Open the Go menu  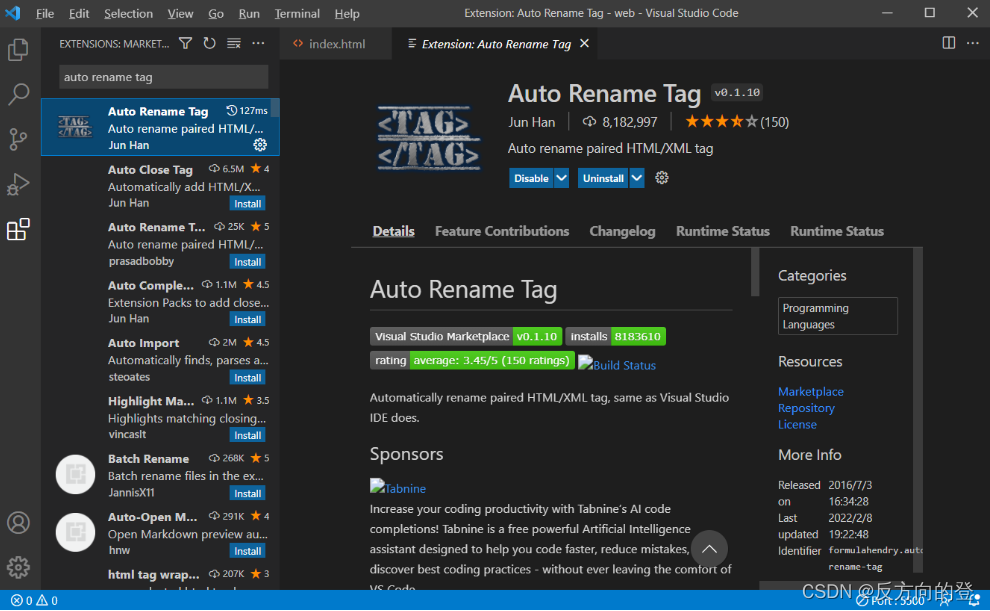coord(216,13)
